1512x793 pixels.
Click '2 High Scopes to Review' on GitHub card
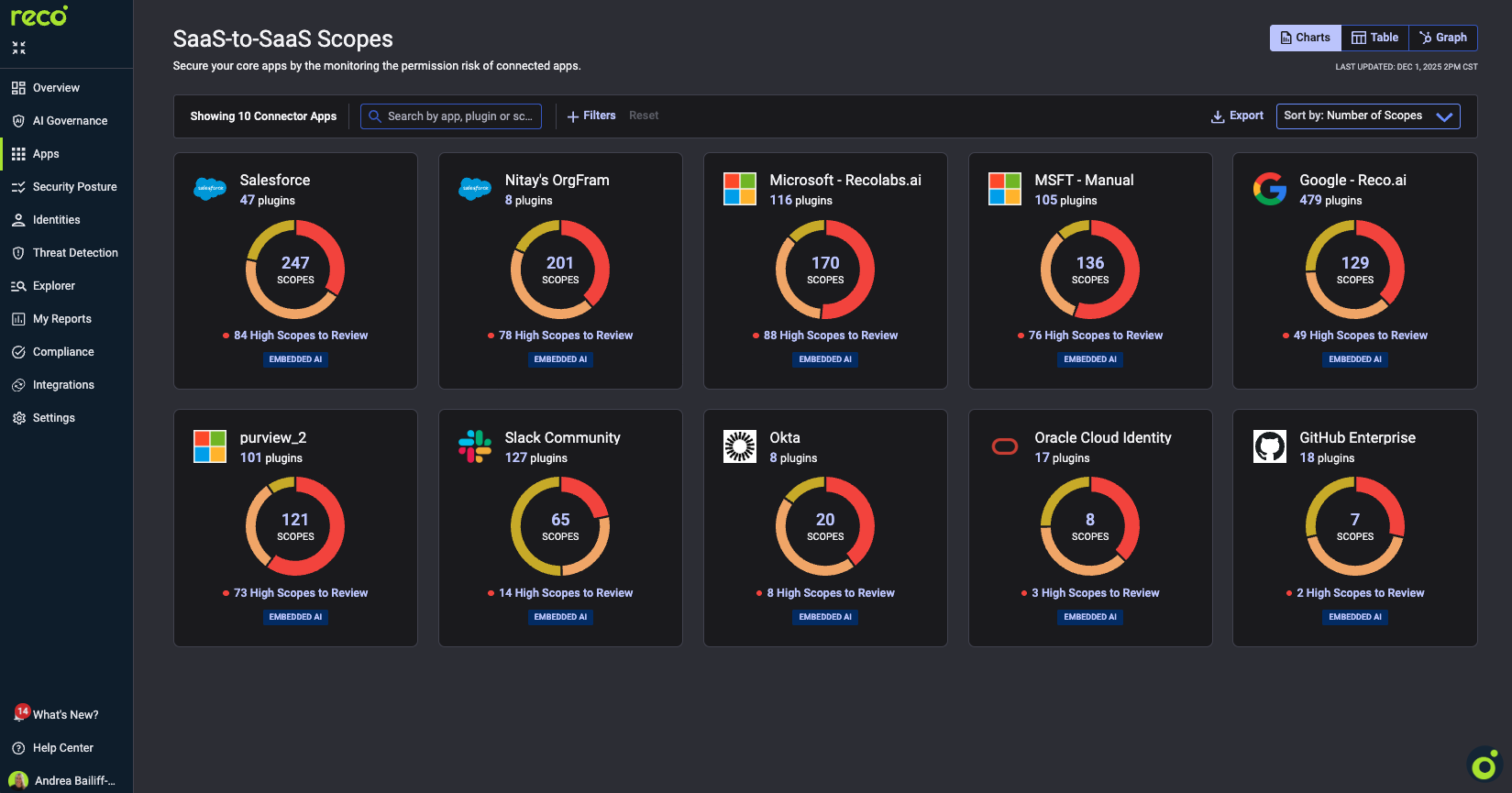[1361, 593]
